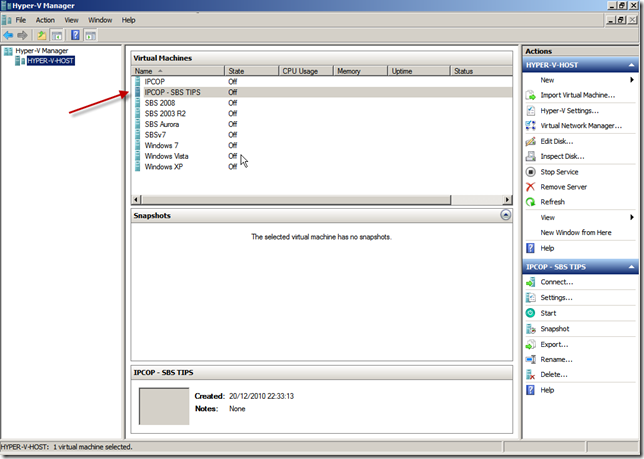This screenshot has width=644, height=459.
Task: Open Virtual Network Manager via its icon
Action: pyautogui.click(x=532, y=126)
